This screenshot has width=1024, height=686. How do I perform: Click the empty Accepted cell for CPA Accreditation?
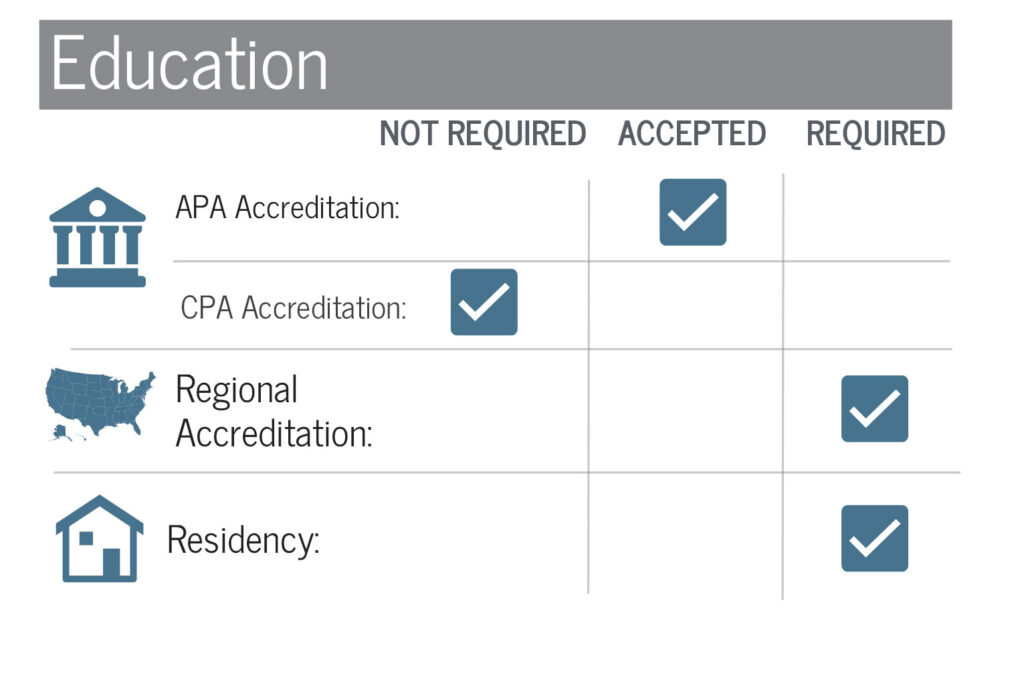tap(686, 305)
